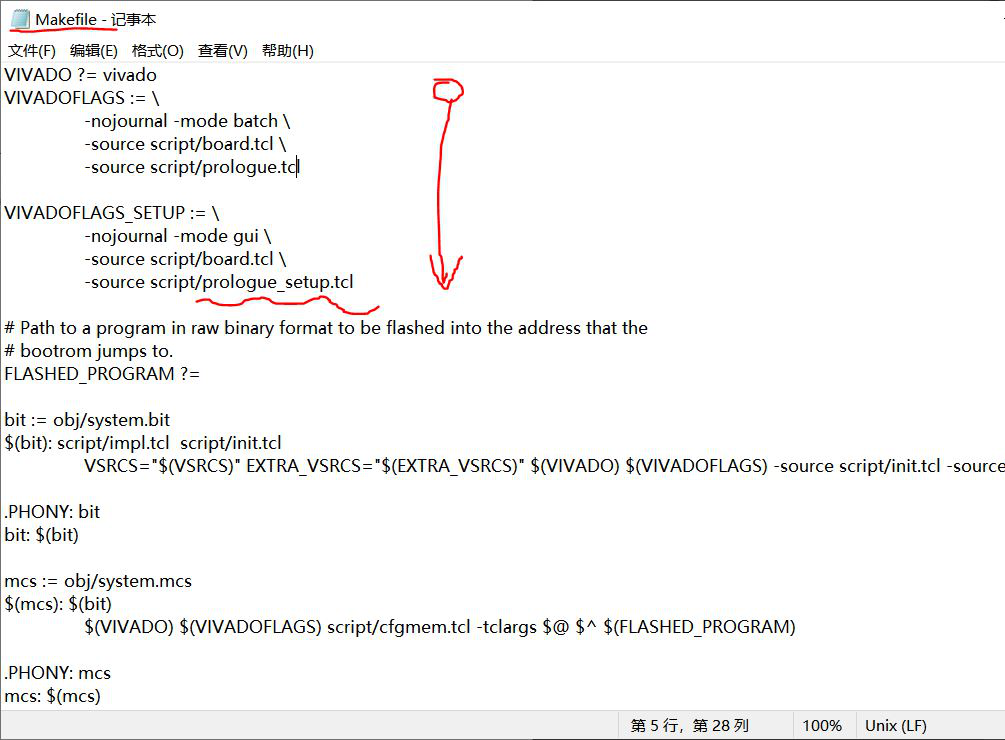Place cursor on -nojournal -mode batch line
Screen dimensions: 1005x740
pyautogui.click(x=187, y=121)
